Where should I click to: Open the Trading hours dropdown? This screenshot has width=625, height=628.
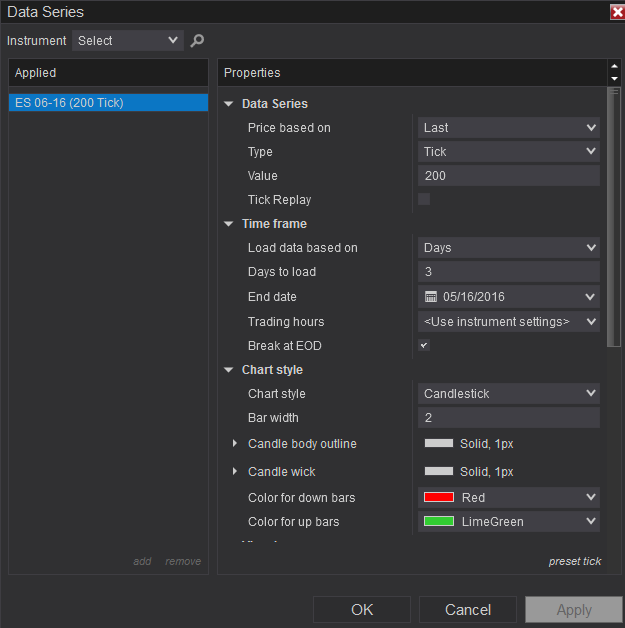click(508, 322)
